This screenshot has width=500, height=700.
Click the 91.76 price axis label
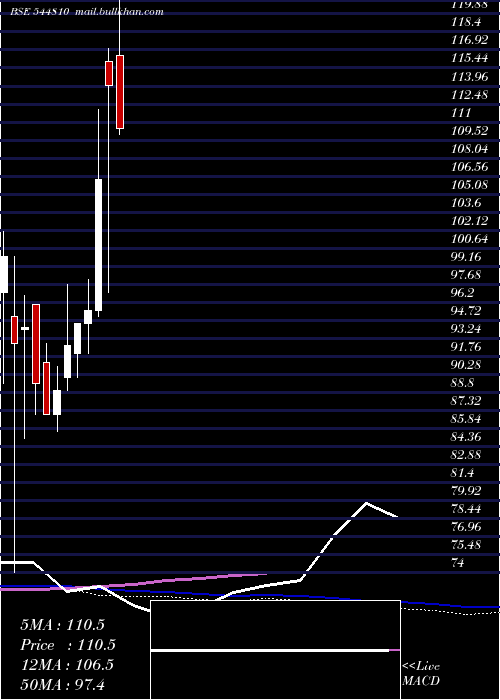[466, 347]
